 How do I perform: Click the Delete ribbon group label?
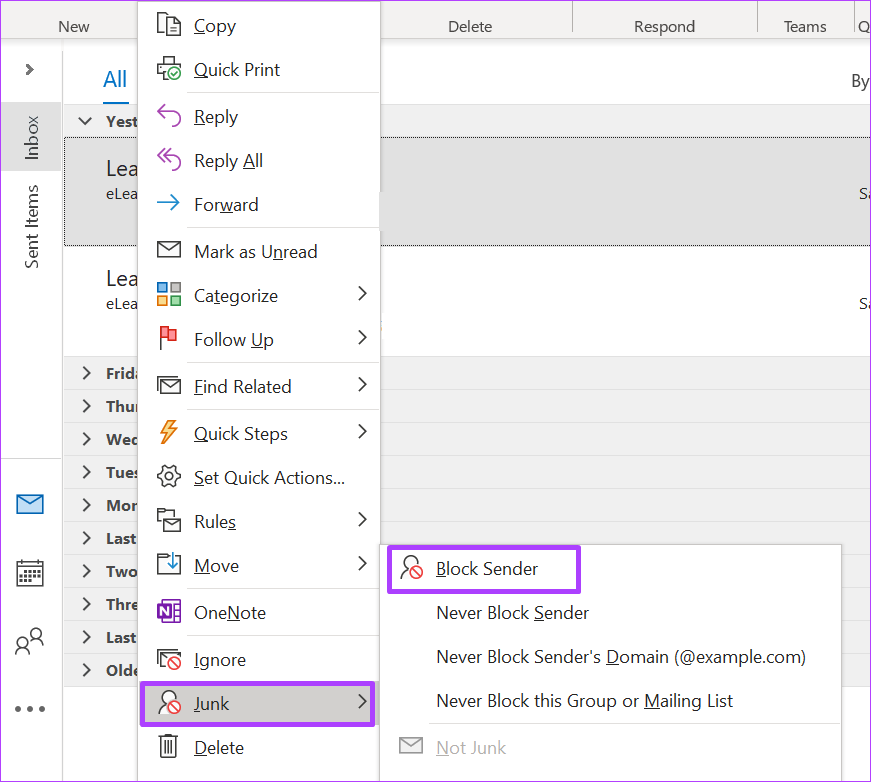pyautogui.click(x=470, y=27)
